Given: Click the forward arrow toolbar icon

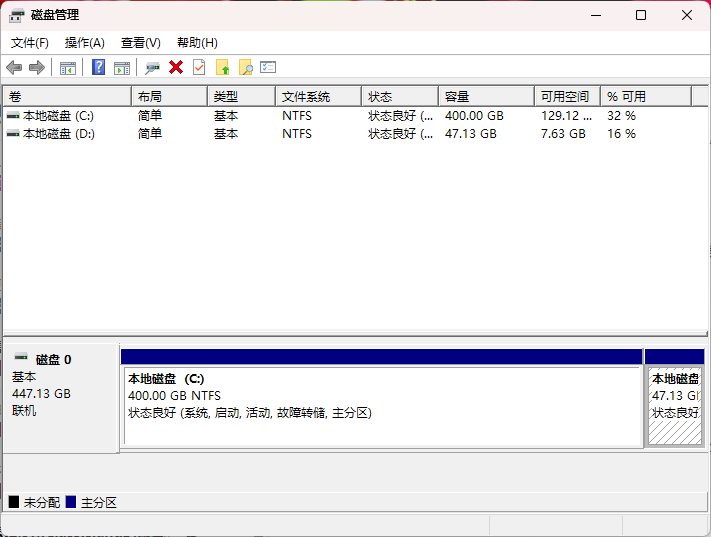Looking at the screenshot, I should click(37, 67).
